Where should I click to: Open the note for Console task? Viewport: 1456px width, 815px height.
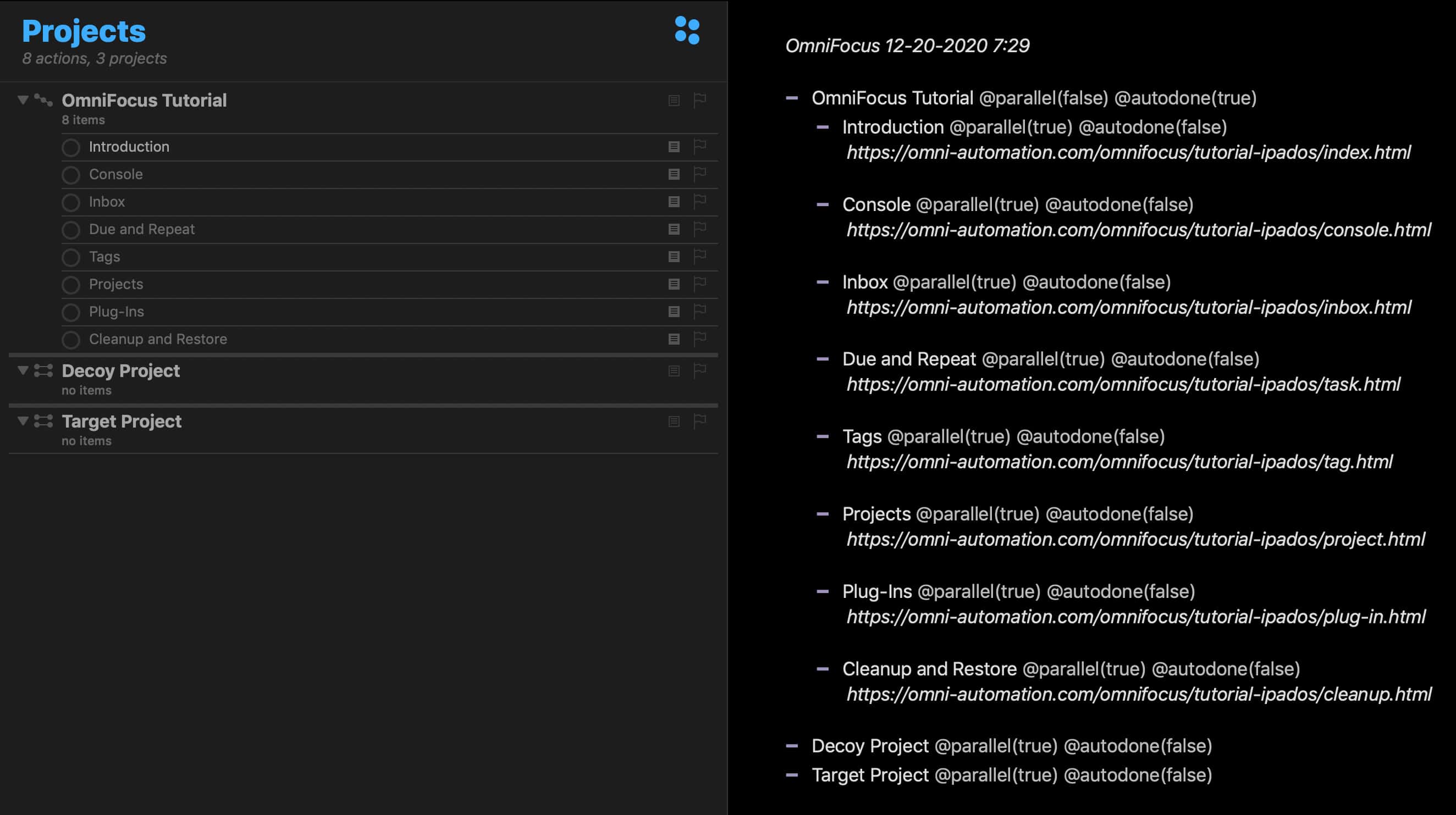[674, 175]
